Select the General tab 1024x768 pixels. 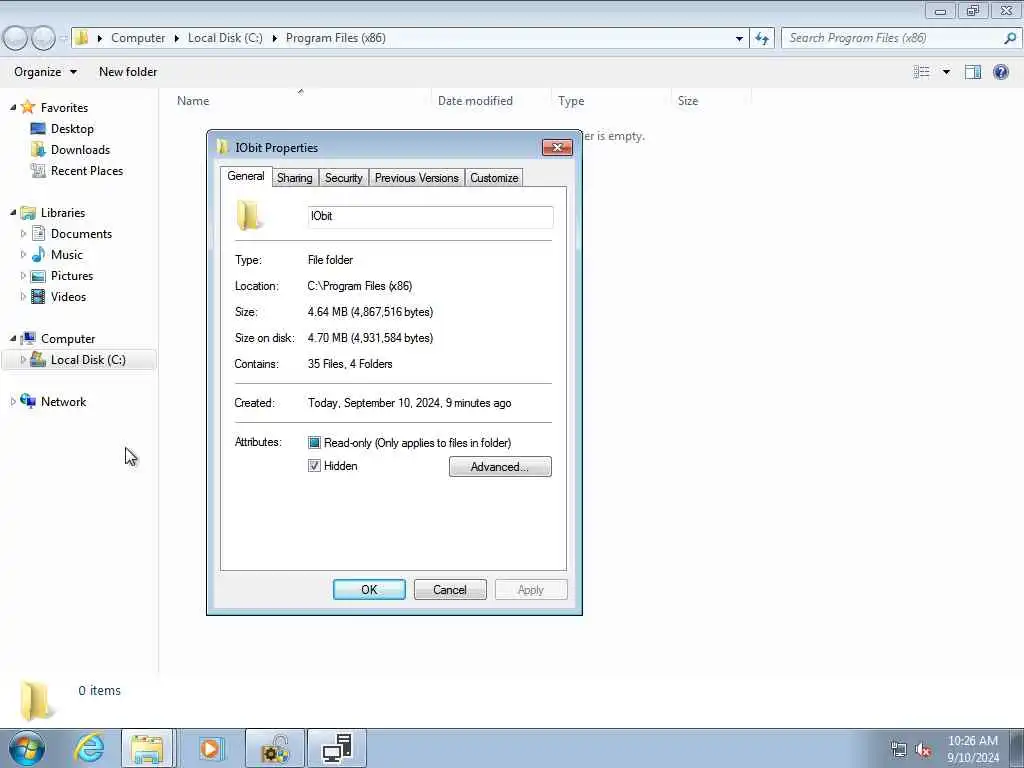246,176
